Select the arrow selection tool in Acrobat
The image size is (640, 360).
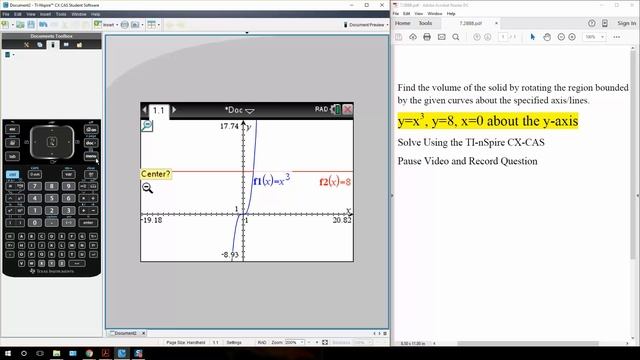coord(532,37)
